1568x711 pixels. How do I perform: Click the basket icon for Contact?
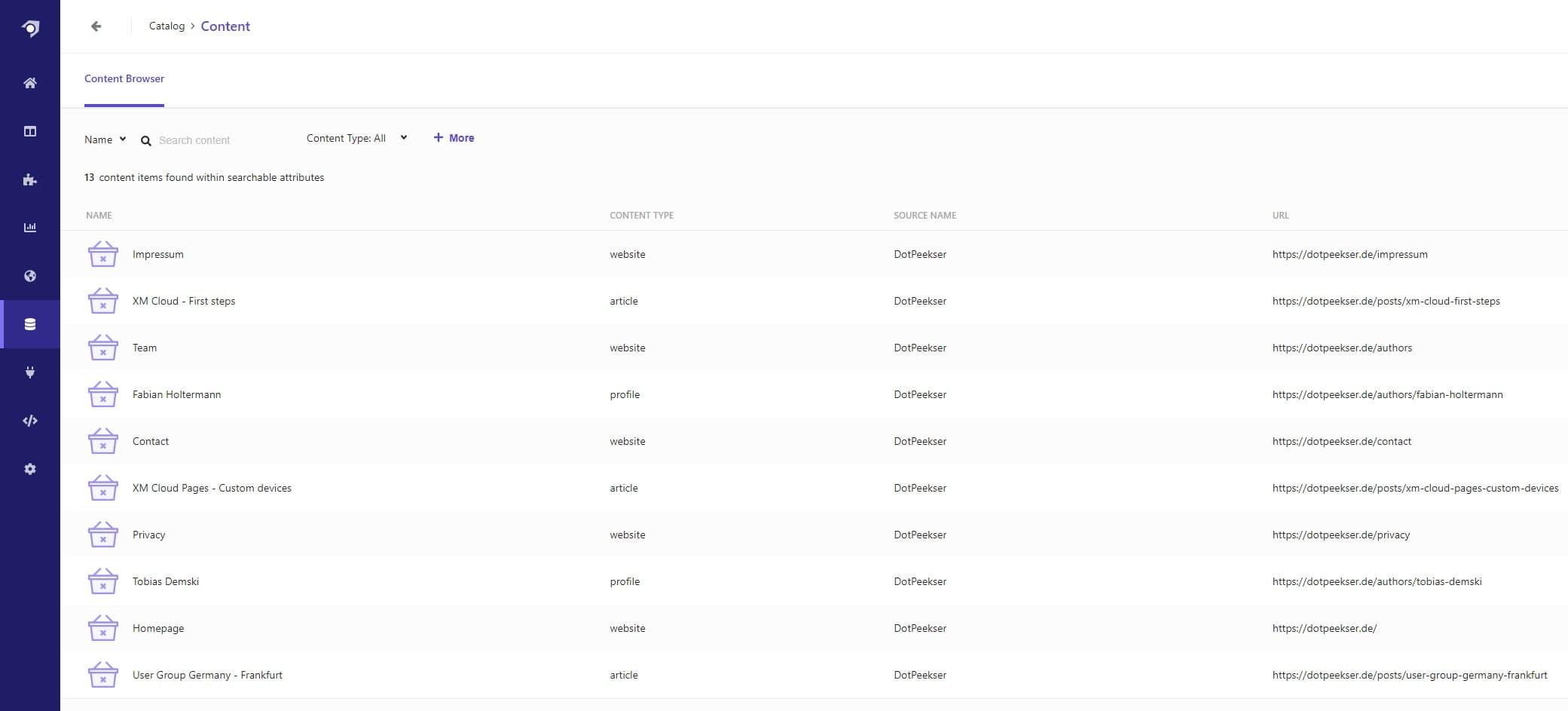click(103, 441)
